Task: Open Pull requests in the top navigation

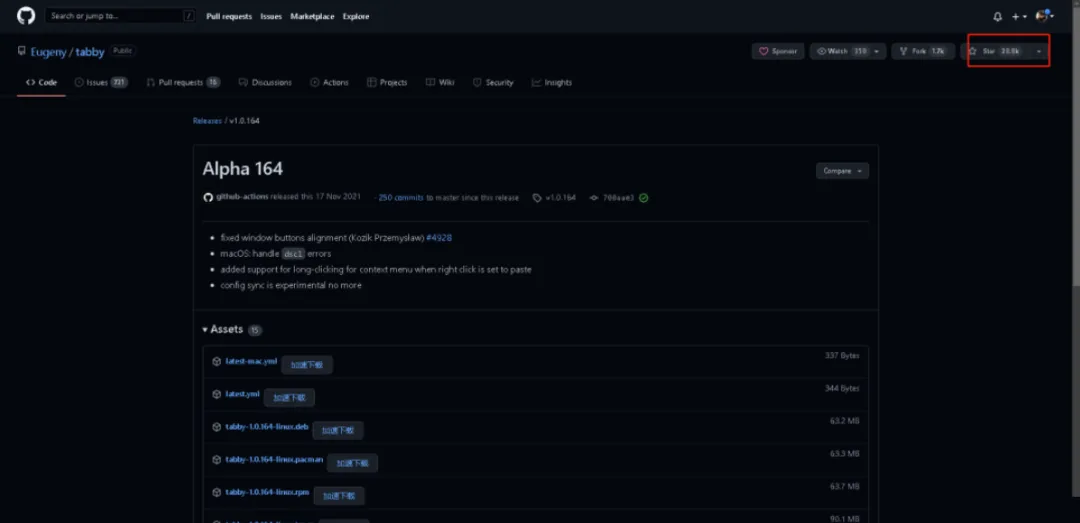Action: click(x=229, y=17)
